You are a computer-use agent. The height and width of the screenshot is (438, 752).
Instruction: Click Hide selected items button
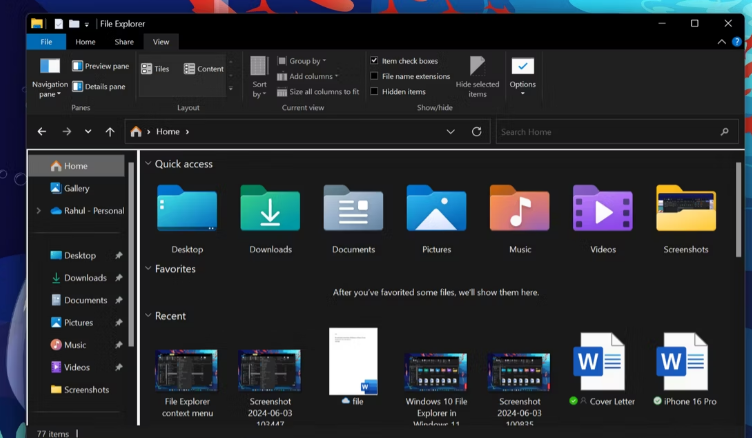(x=477, y=77)
